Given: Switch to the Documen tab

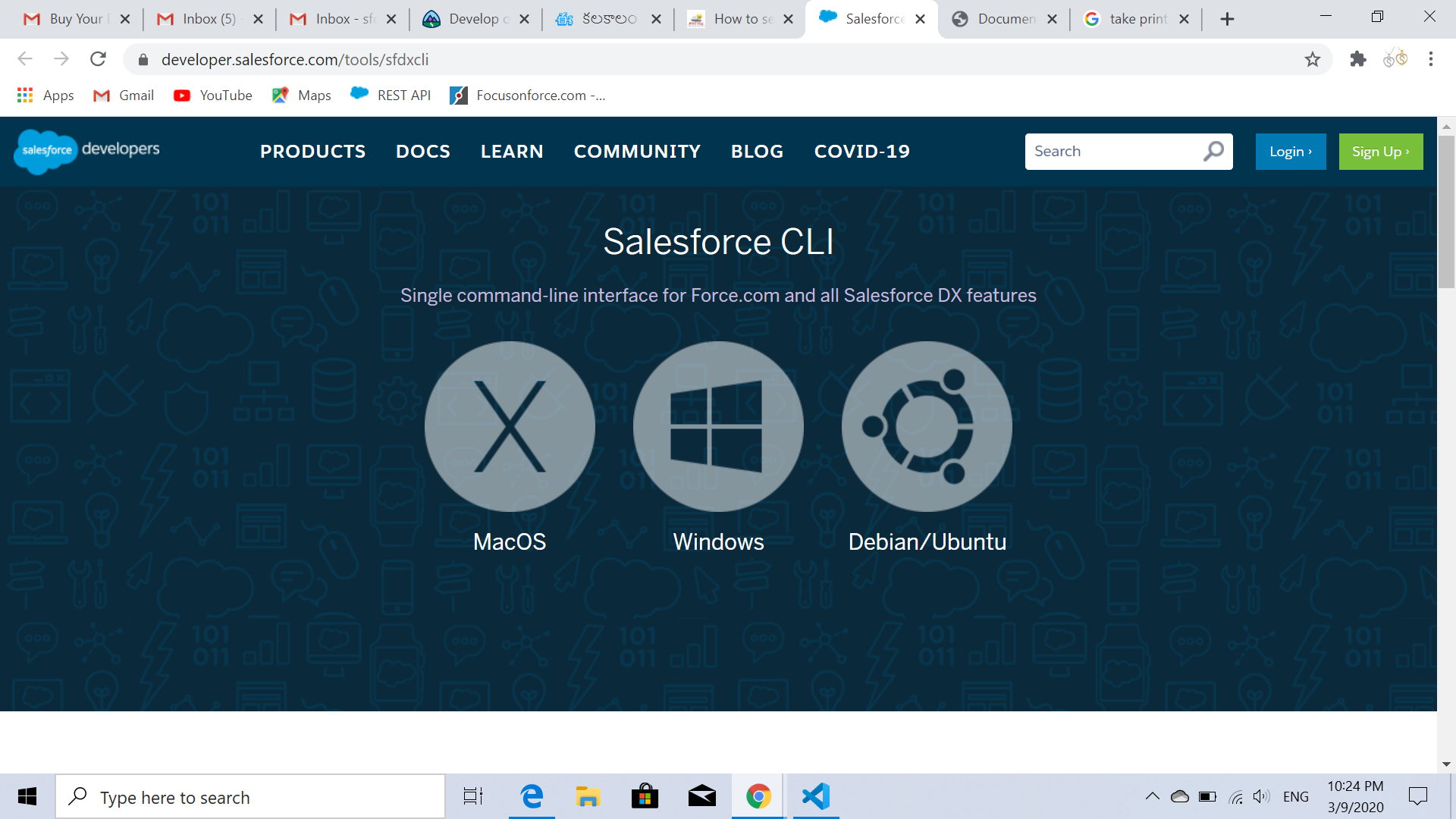Looking at the screenshot, I should (1005, 19).
